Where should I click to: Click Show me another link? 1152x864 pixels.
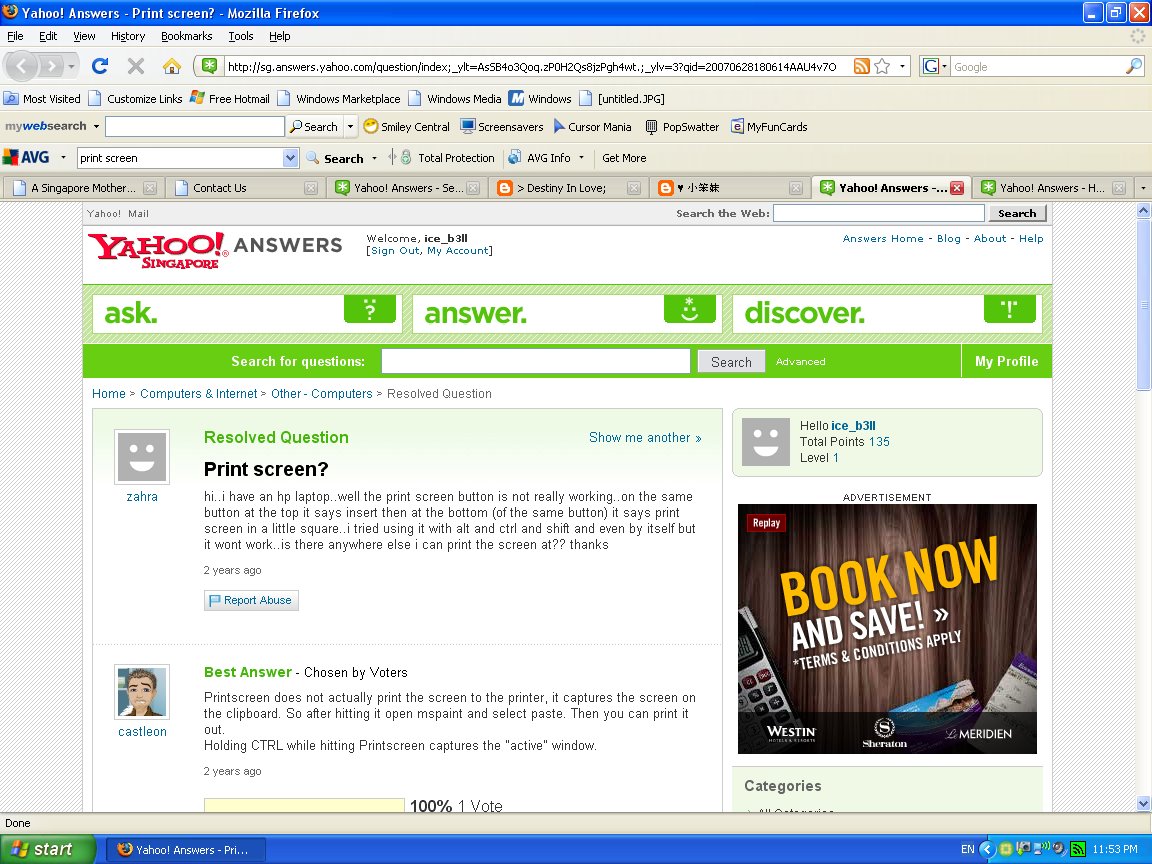645,438
